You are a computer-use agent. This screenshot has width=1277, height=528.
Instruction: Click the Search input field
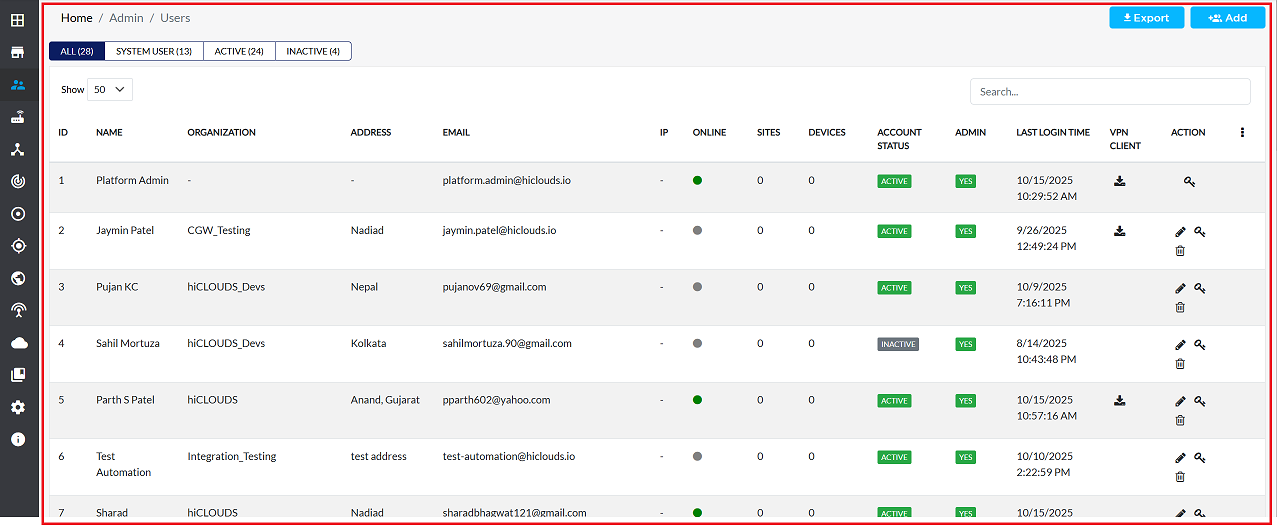point(1109,91)
